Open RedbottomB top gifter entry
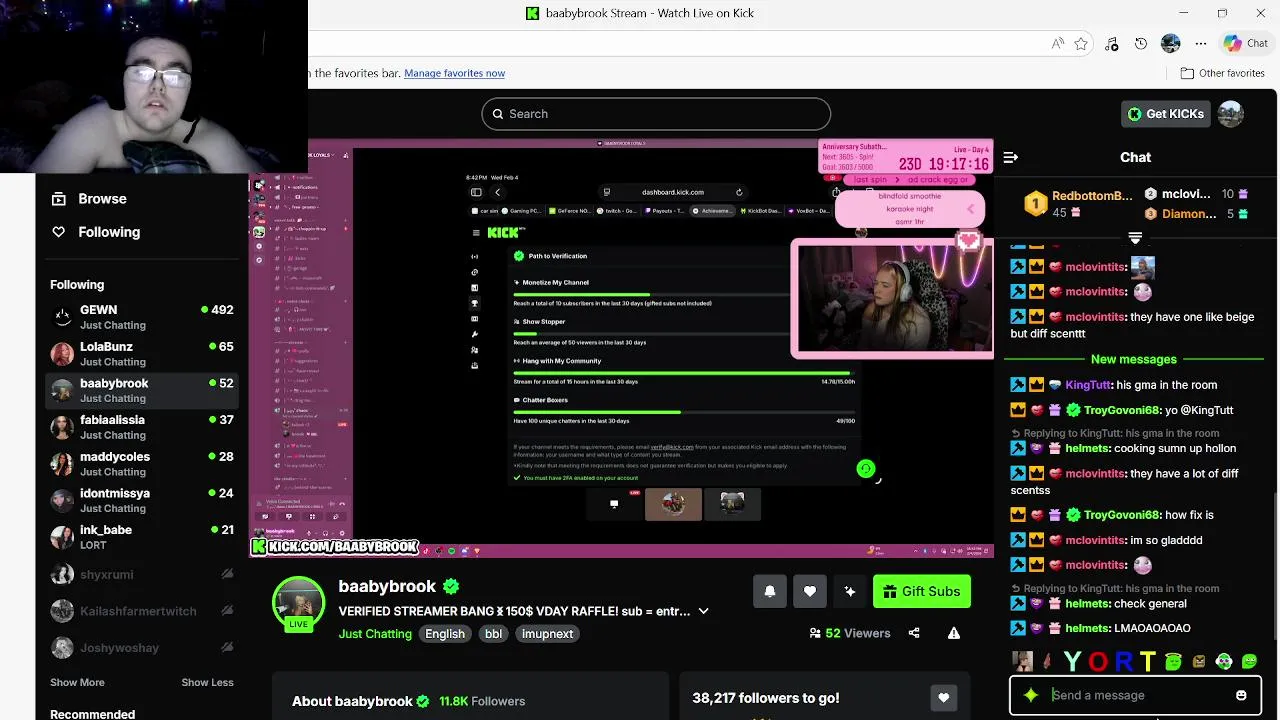The width and height of the screenshot is (1280, 720). pyautogui.click(x=1078, y=203)
